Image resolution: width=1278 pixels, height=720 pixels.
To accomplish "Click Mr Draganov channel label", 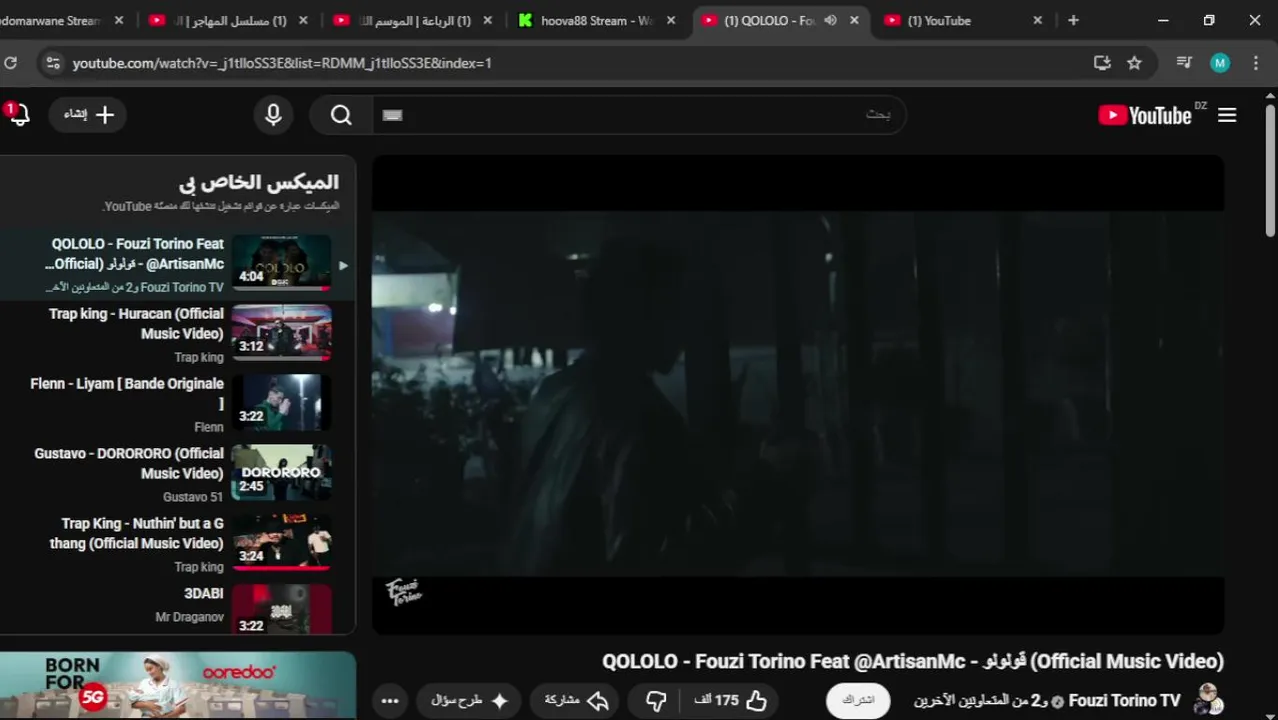I will [x=190, y=617].
